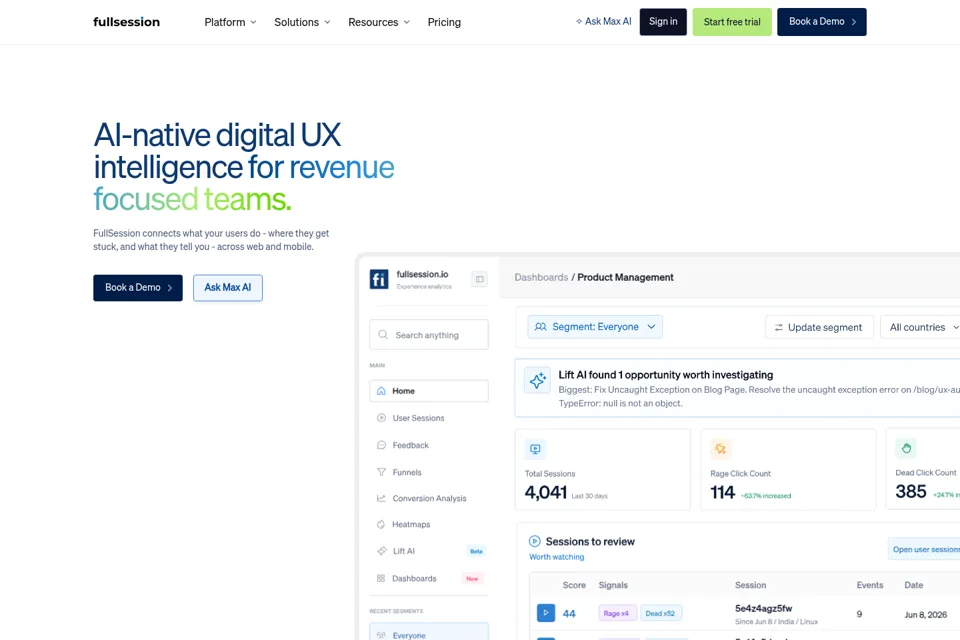Click the Search anything field
The height and width of the screenshot is (640, 960).
(429, 334)
